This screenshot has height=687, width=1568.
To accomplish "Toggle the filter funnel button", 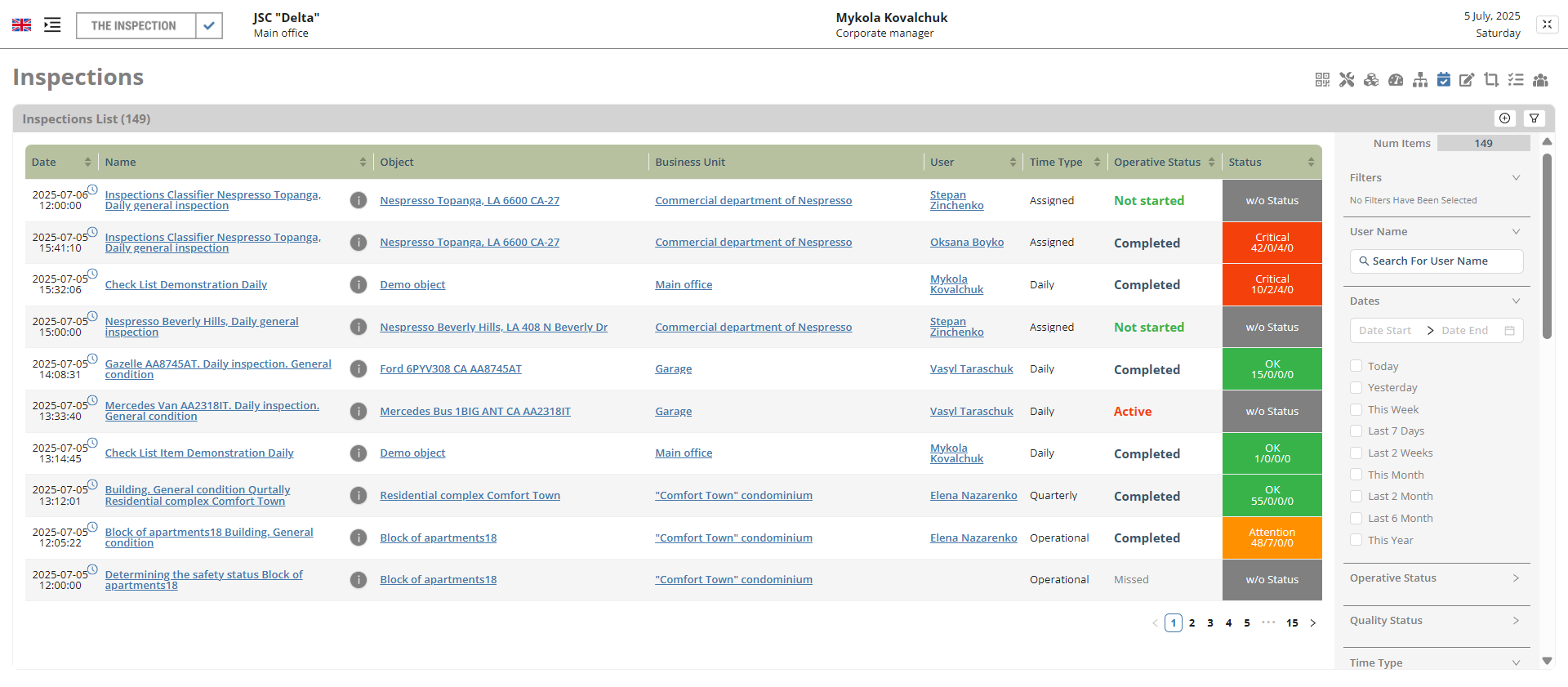I will 1535,118.
